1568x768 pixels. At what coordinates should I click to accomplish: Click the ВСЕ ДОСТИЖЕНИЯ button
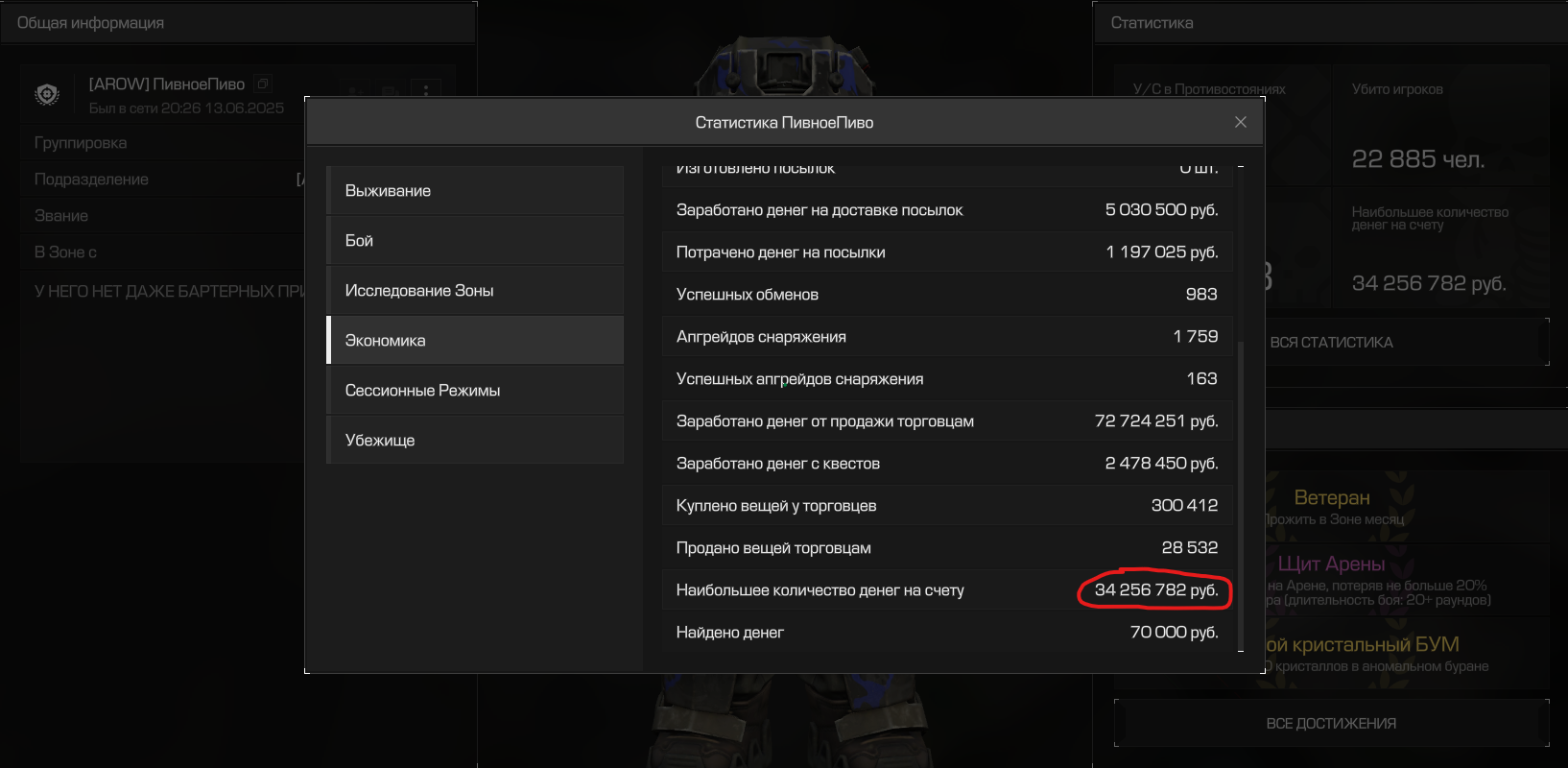[x=1331, y=723]
